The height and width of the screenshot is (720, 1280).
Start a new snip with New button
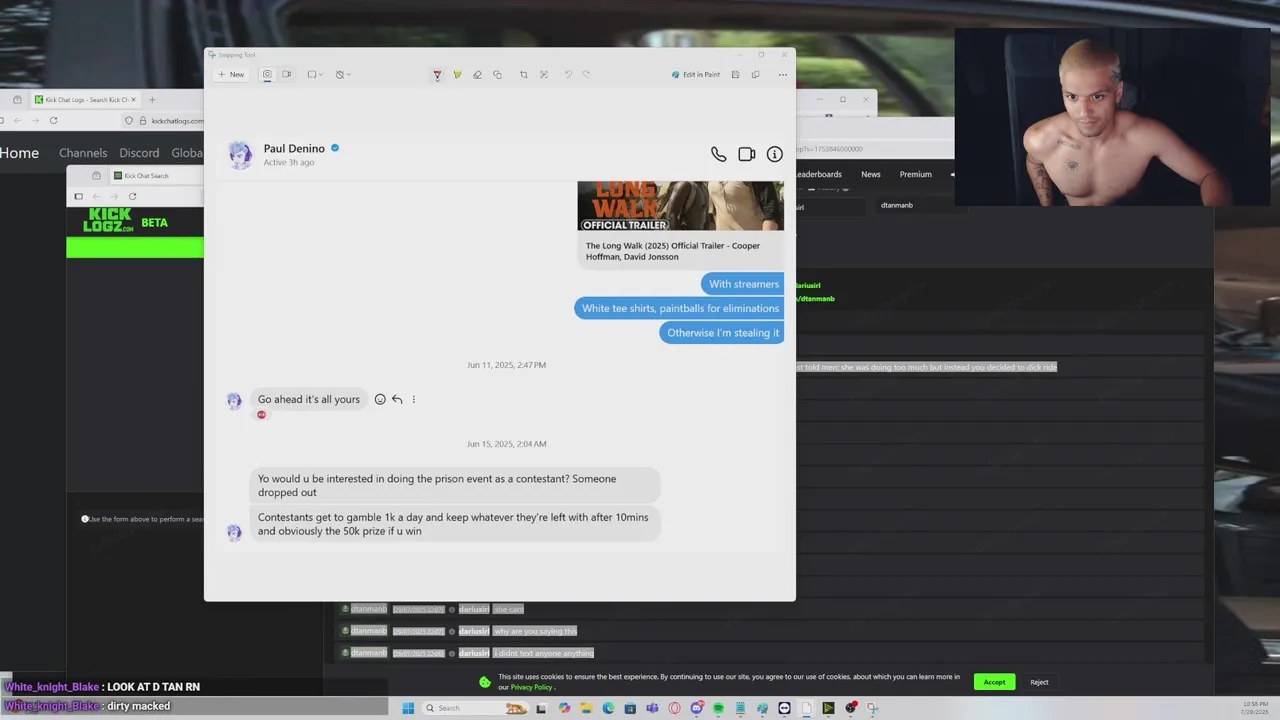[231, 74]
